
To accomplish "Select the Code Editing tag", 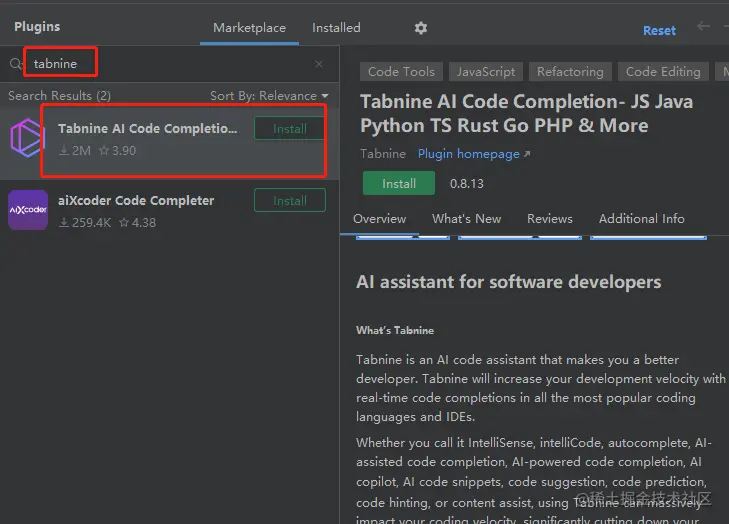I will tap(663, 72).
